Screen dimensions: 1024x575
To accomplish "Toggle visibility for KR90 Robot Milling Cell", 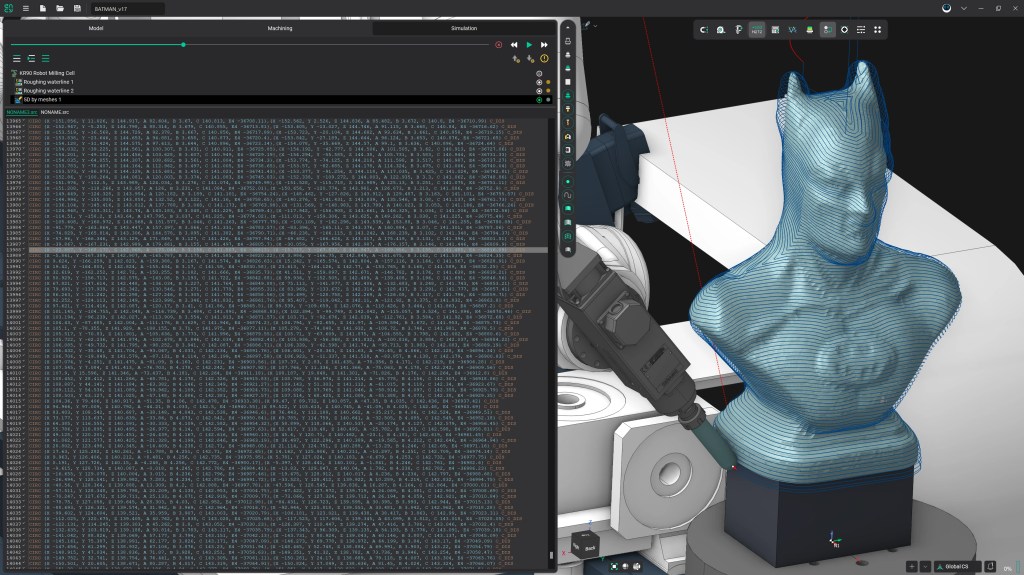I will [539, 74].
